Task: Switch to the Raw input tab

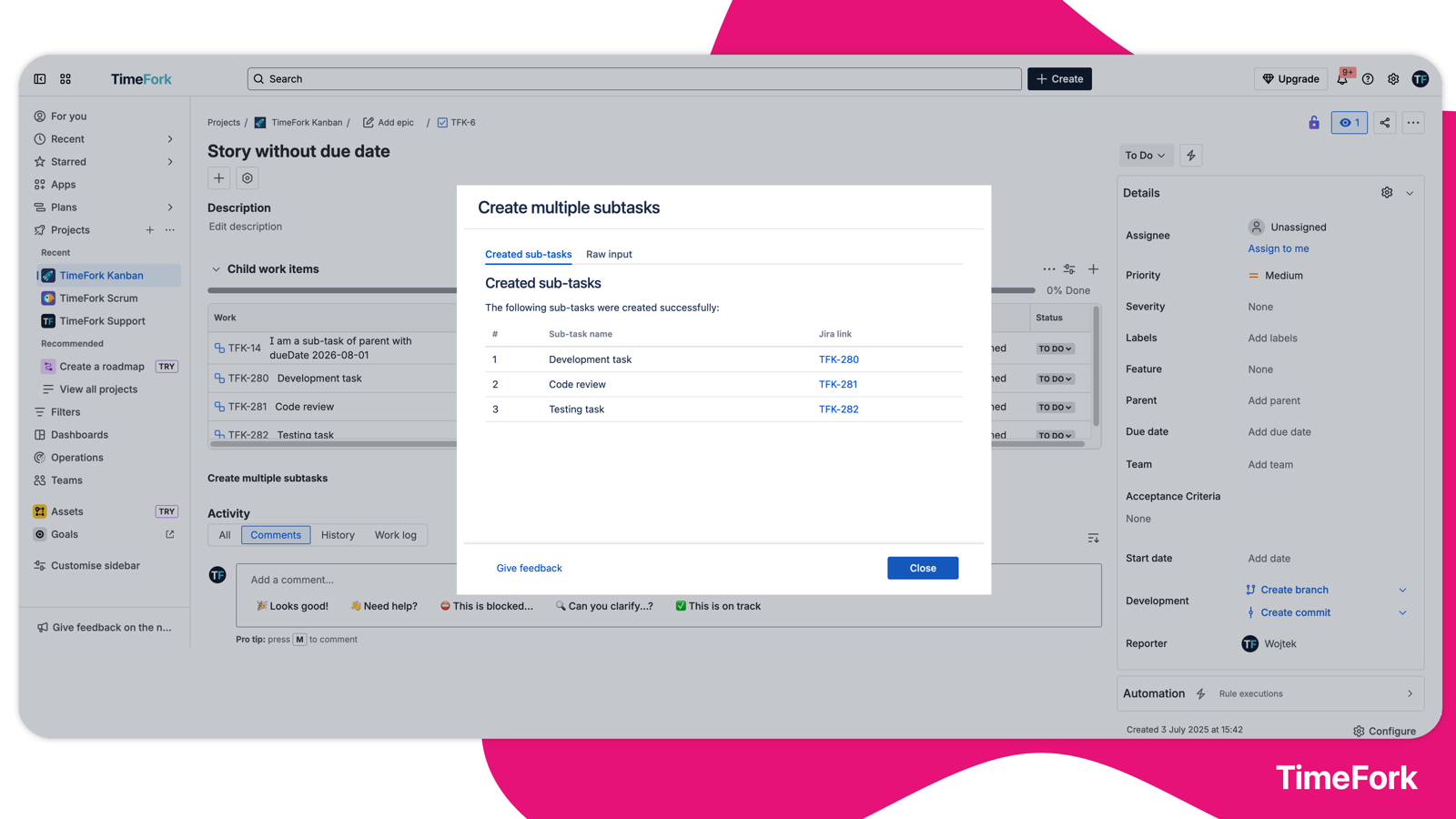Action: tap(609, 254)
